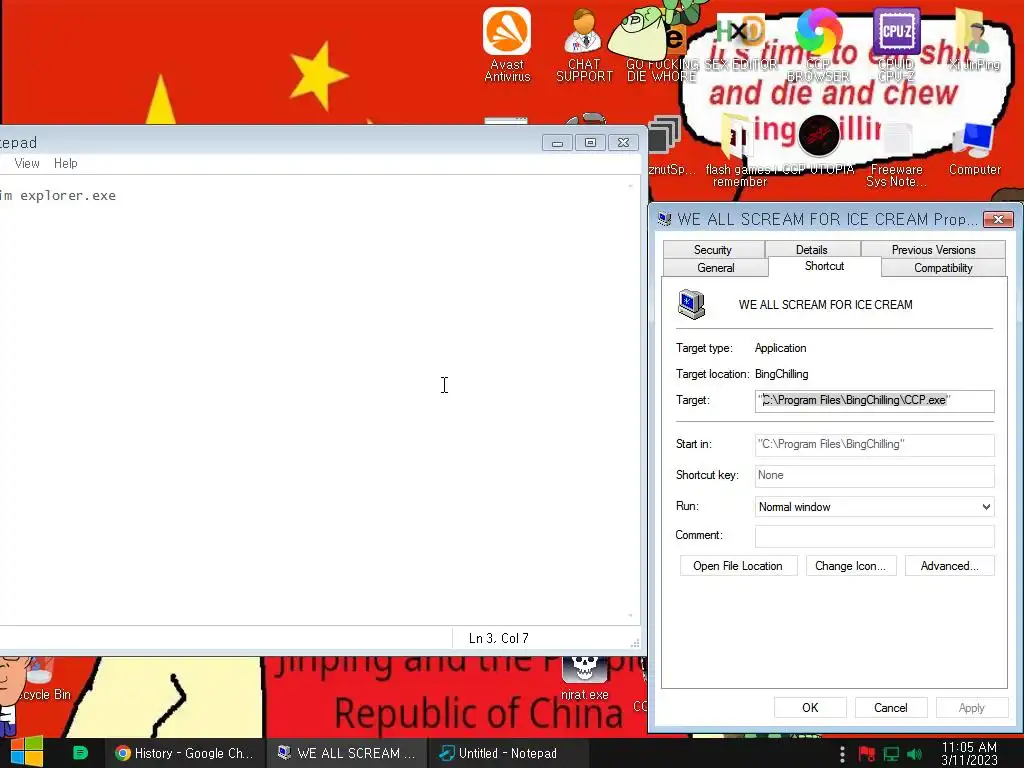Click the taskbar clock showing 11:05 AM
The height and width of the screenshot is (768, 1024).
969,754
